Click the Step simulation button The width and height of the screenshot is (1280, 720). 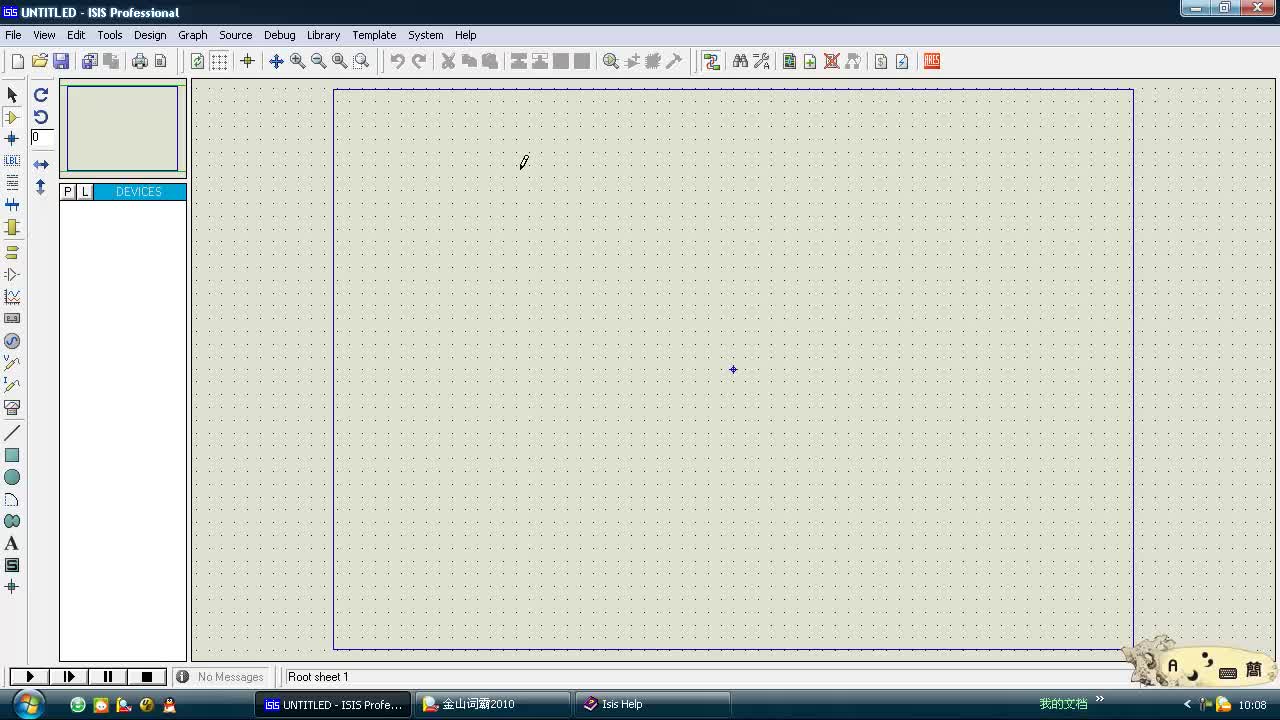[69, 677]
